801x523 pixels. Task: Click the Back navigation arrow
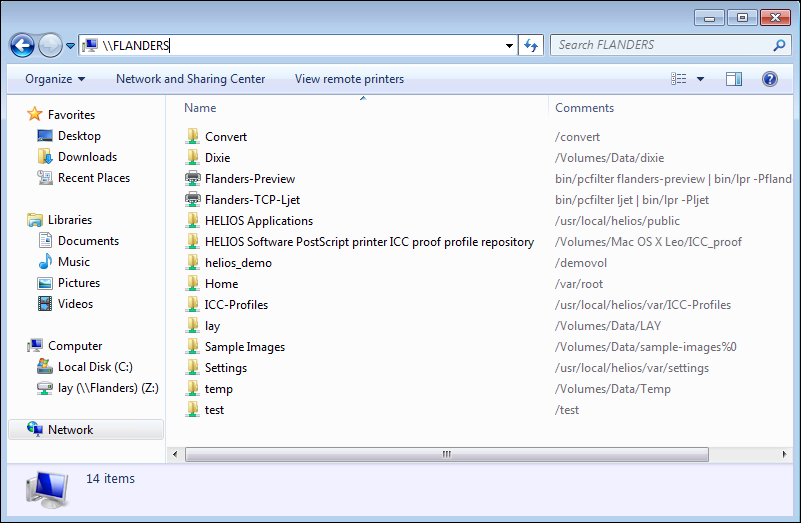[x=22, y=45]
